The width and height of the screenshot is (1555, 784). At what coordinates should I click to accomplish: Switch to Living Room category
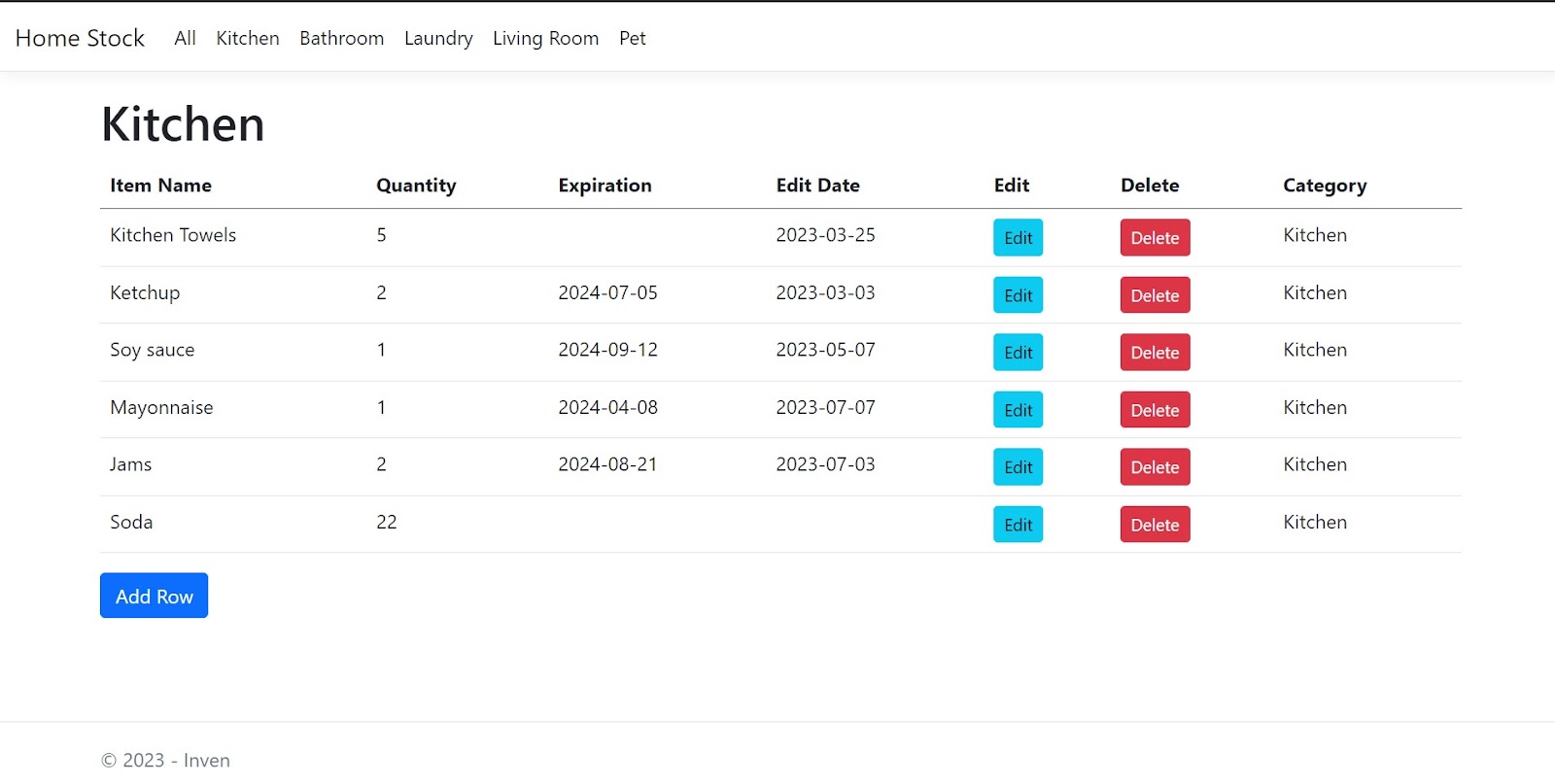coord(545,38)
